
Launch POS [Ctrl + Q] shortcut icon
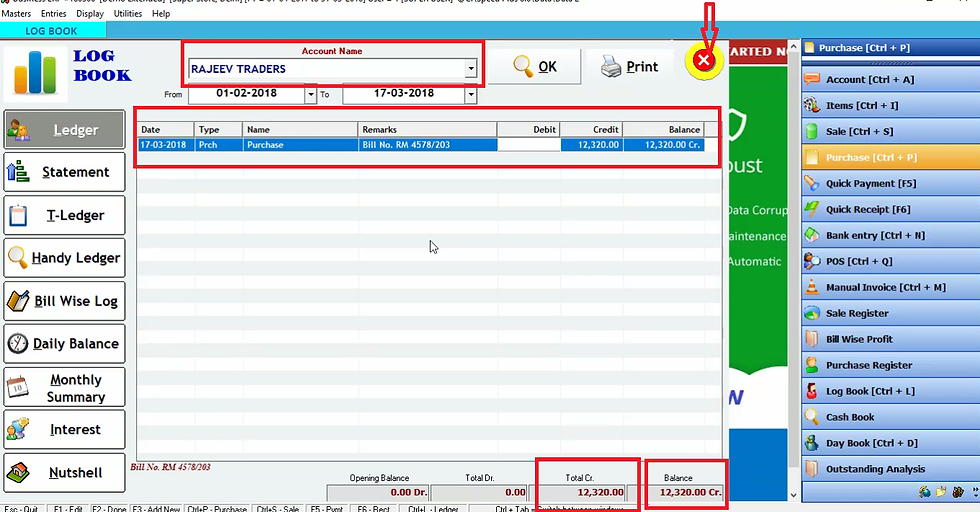coord(812,261)
